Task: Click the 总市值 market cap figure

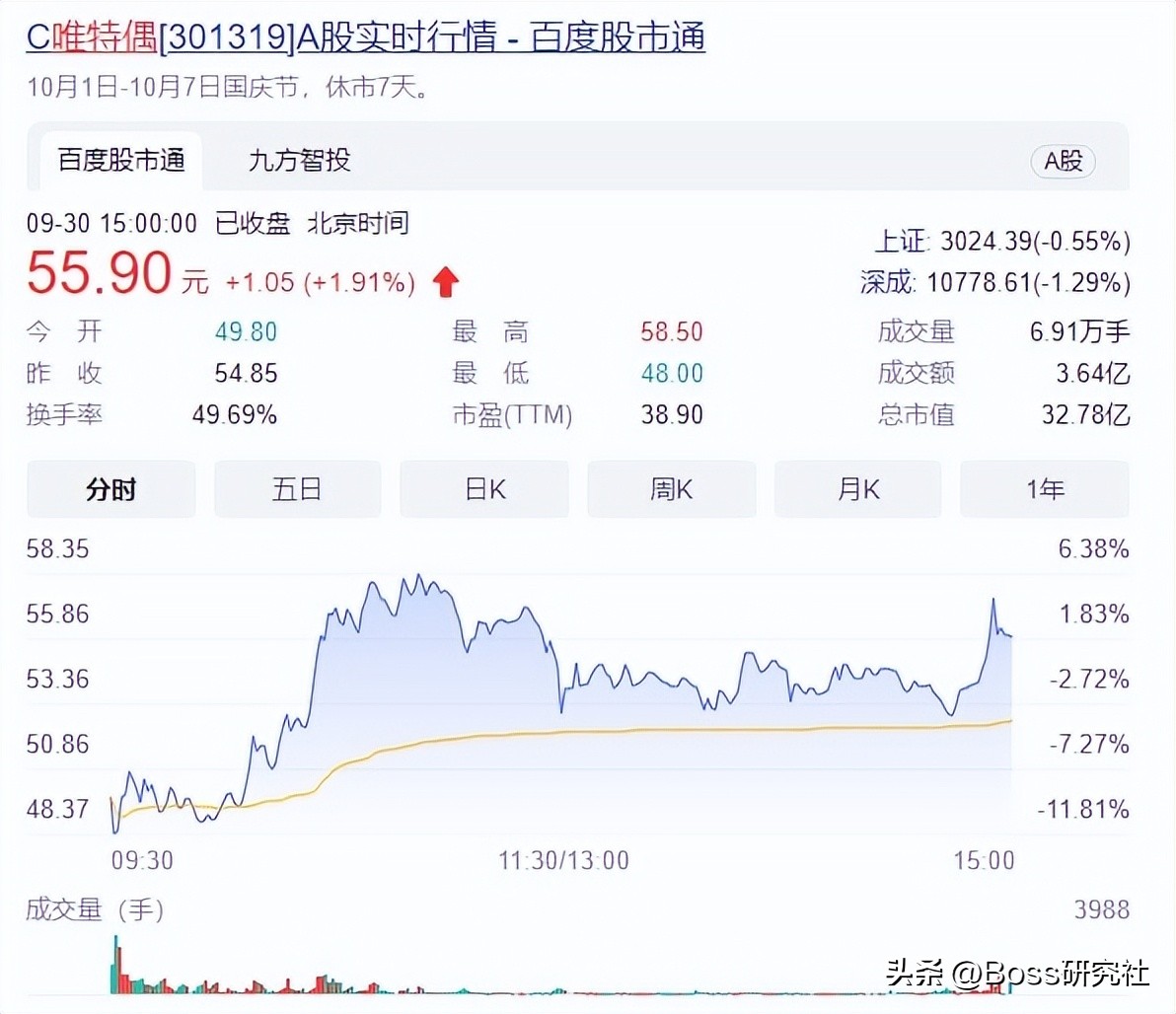Action: pyautogui.click(x=1087, y=415)
